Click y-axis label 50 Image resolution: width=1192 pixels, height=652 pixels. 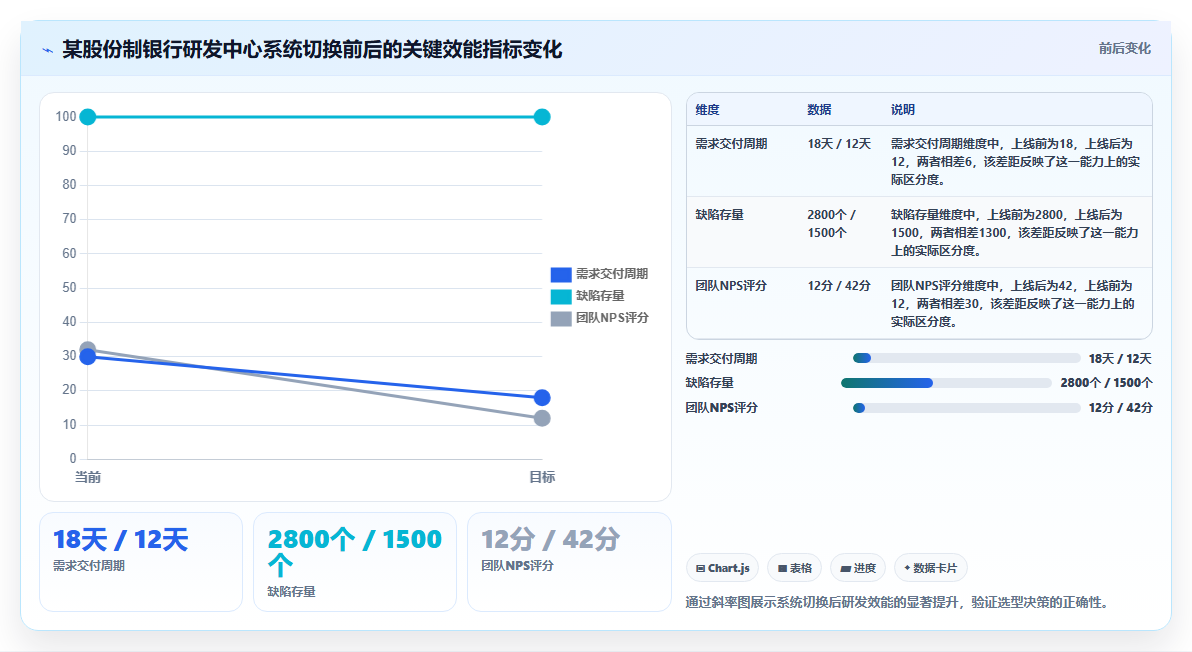coord(69,288)
